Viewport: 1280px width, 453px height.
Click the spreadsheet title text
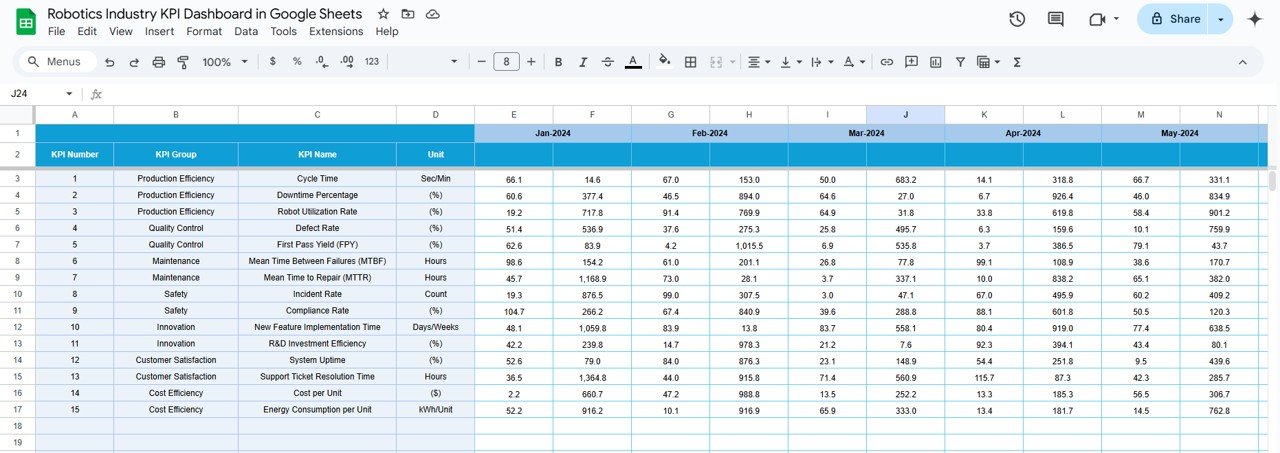coord(205,14)
